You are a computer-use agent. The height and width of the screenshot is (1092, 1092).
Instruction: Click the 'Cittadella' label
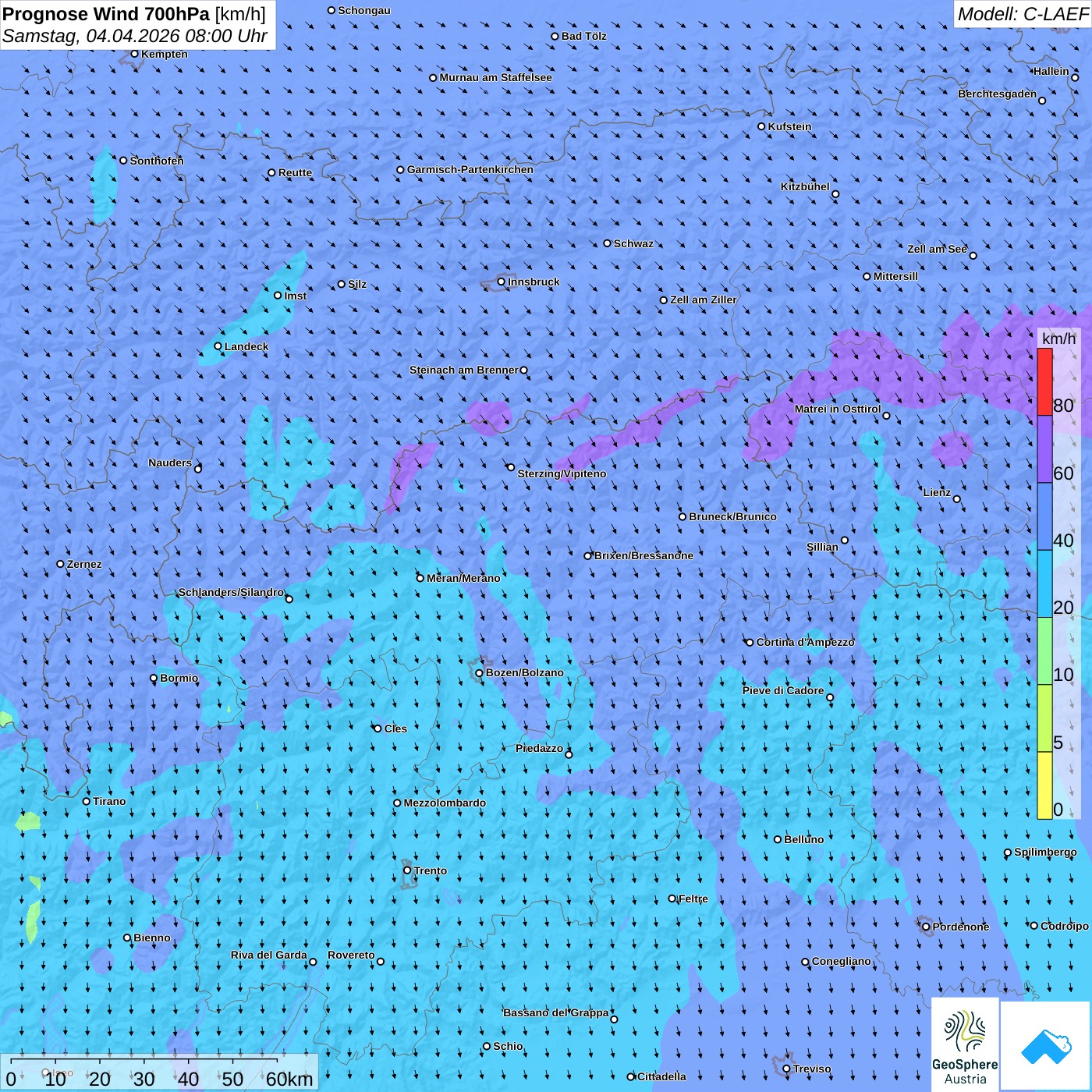[x=662, y=1076]
